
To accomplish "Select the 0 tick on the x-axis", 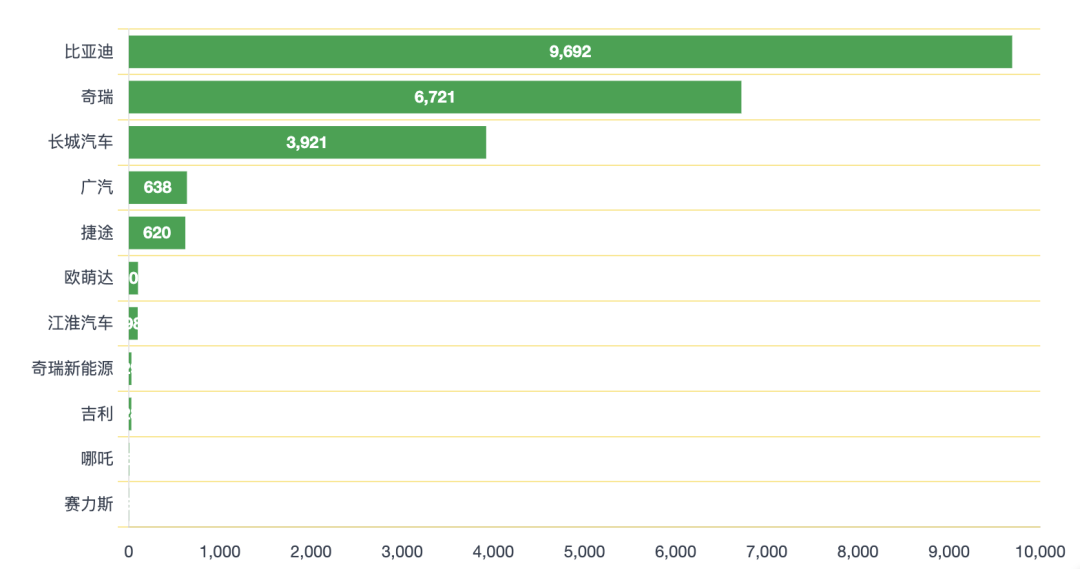I will [x=129, y=551].
